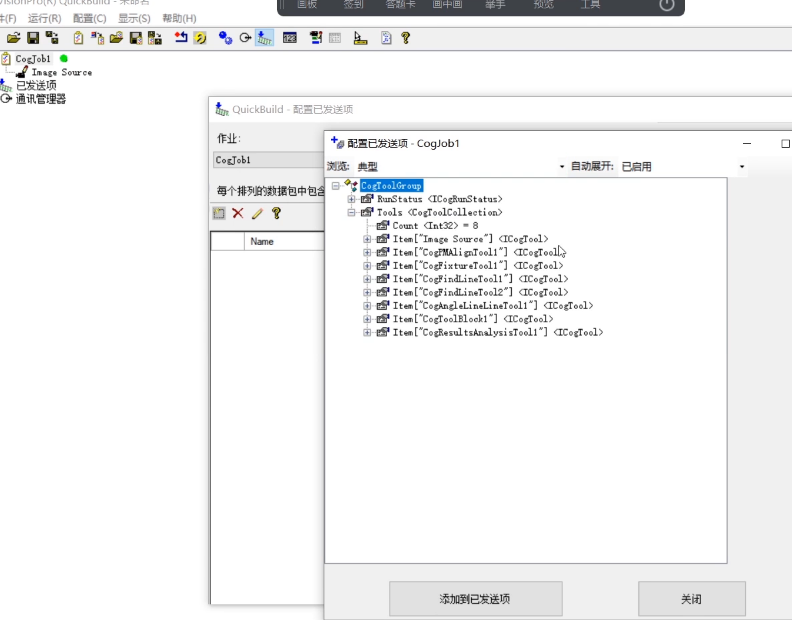The width and height of the screenshot is (792, 620).
Task: Expand Item CogPMAlignTool1 node
Action: [367, 252]
